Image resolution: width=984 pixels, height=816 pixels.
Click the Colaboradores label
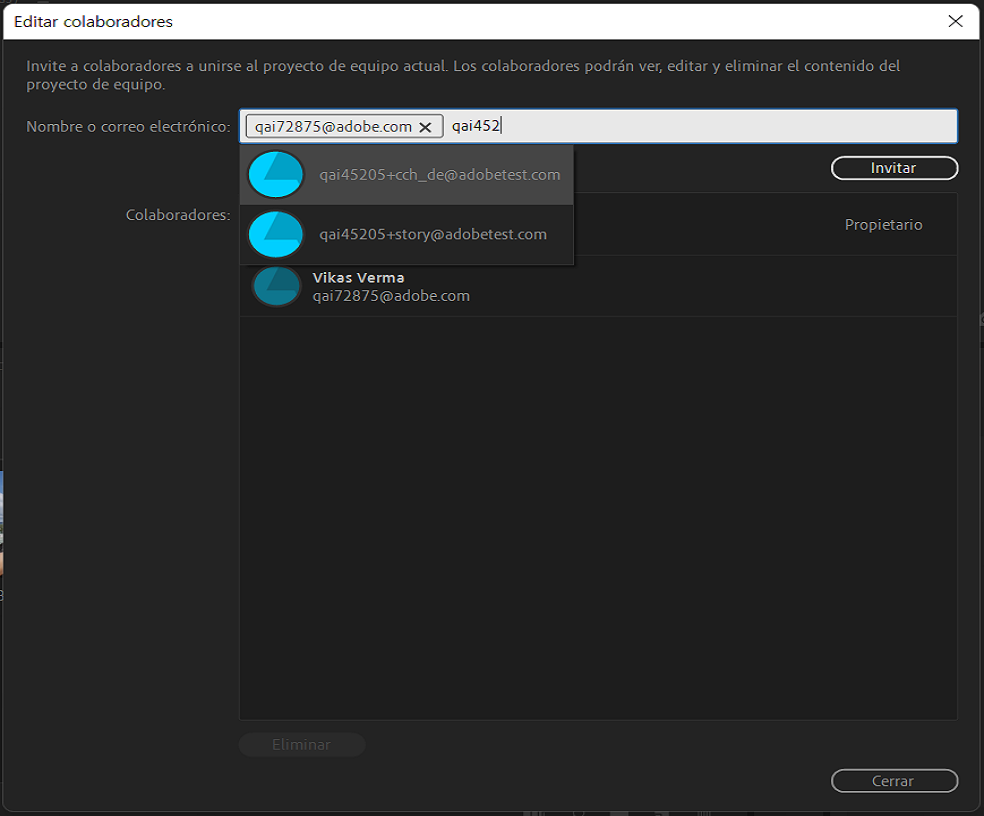coord(178,215)
